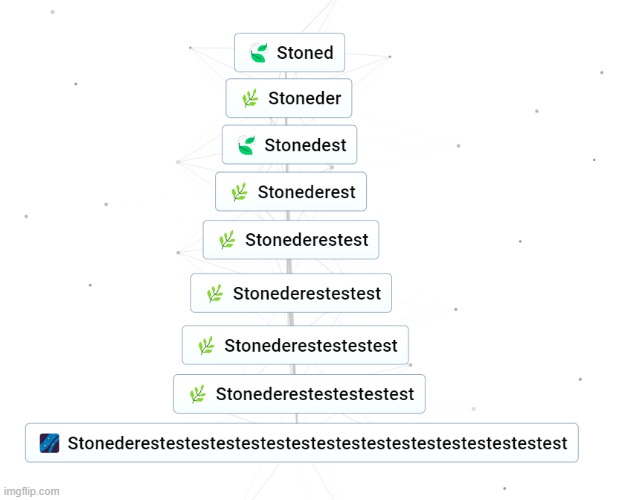Click the leaf emoji on the Stoned tile

pyautogui.click(x=259, y=53)
